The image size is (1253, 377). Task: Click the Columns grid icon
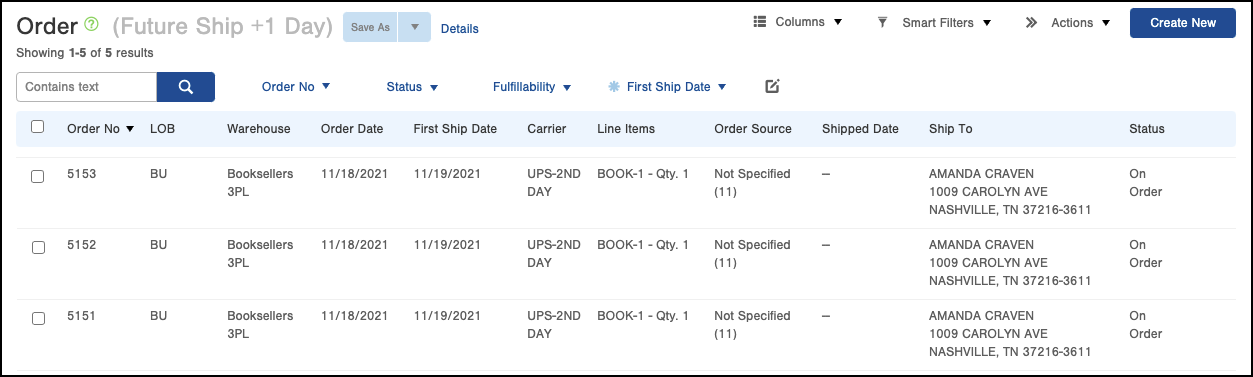point(759,22)
